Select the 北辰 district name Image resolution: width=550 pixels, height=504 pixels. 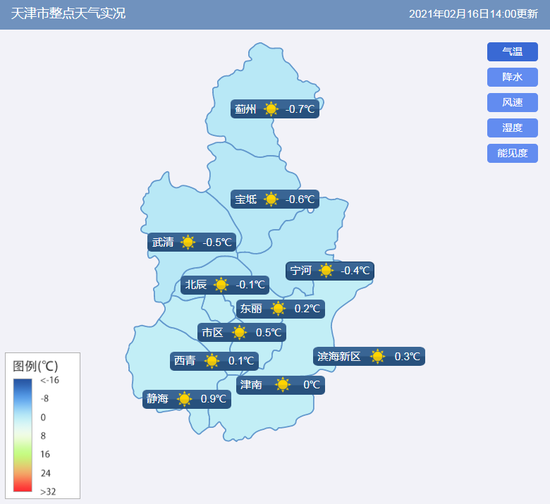(196, 284)
